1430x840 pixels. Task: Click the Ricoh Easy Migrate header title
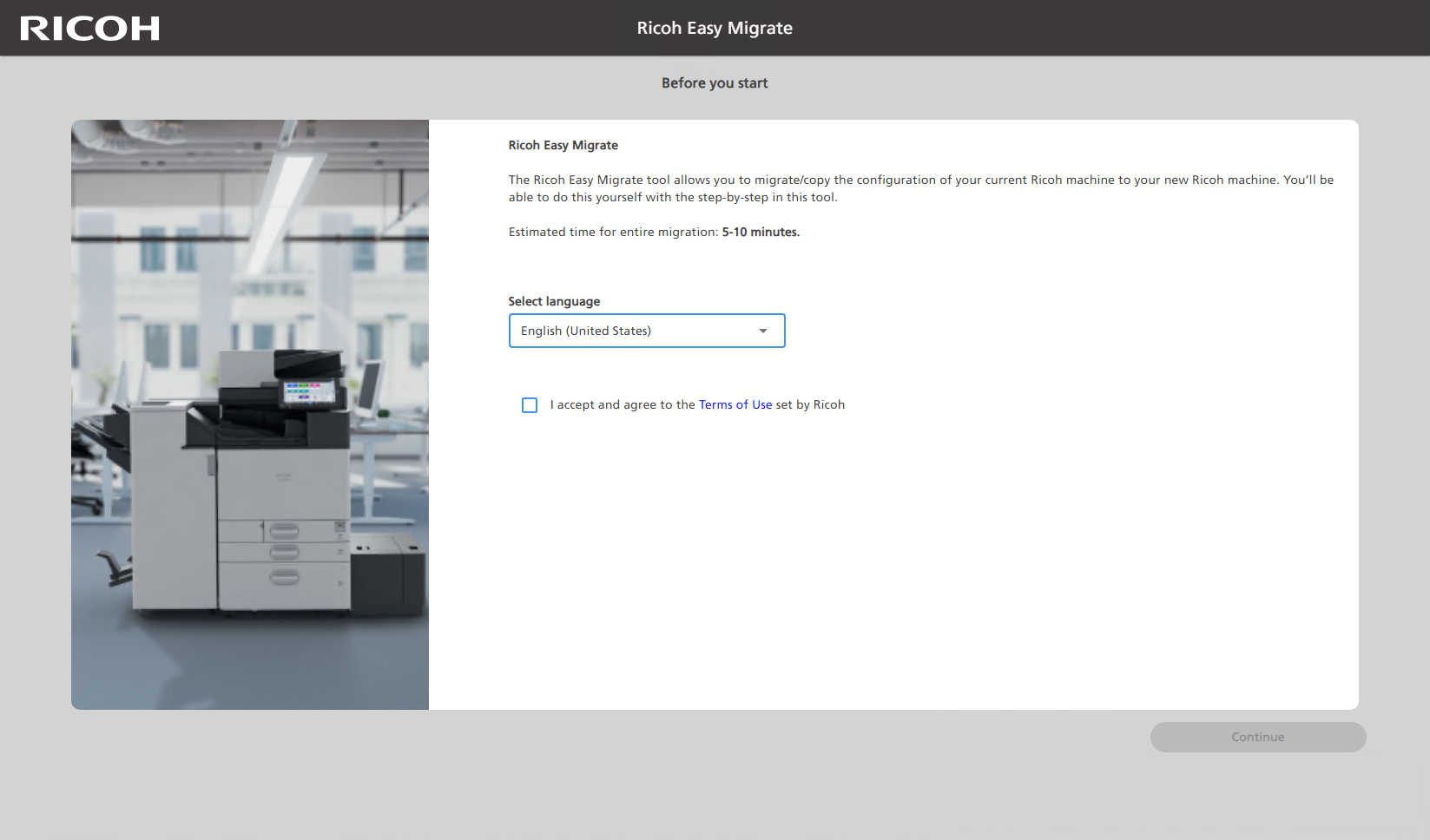[714, 28]
